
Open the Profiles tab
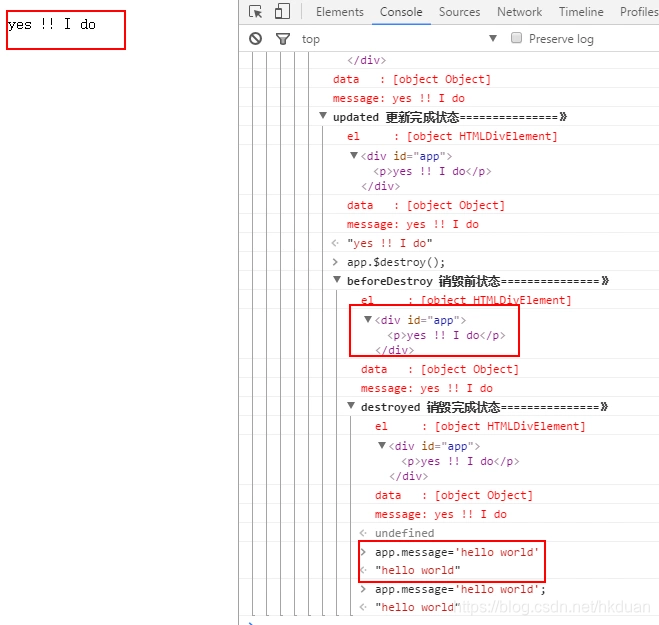(x=639, y=12)
